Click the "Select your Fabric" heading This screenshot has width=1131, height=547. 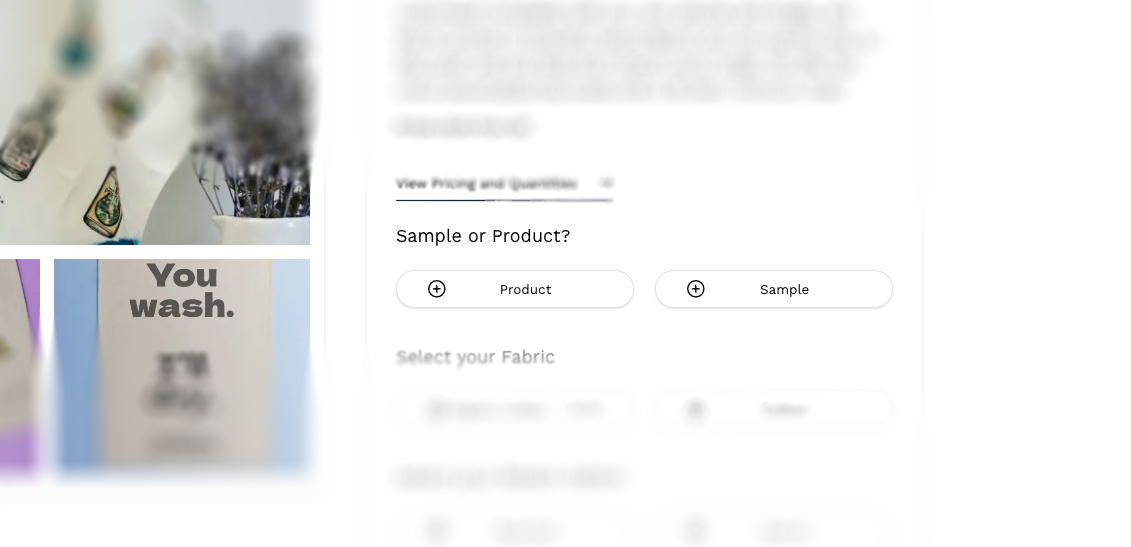pyautogui.click(x=475, y=357)
